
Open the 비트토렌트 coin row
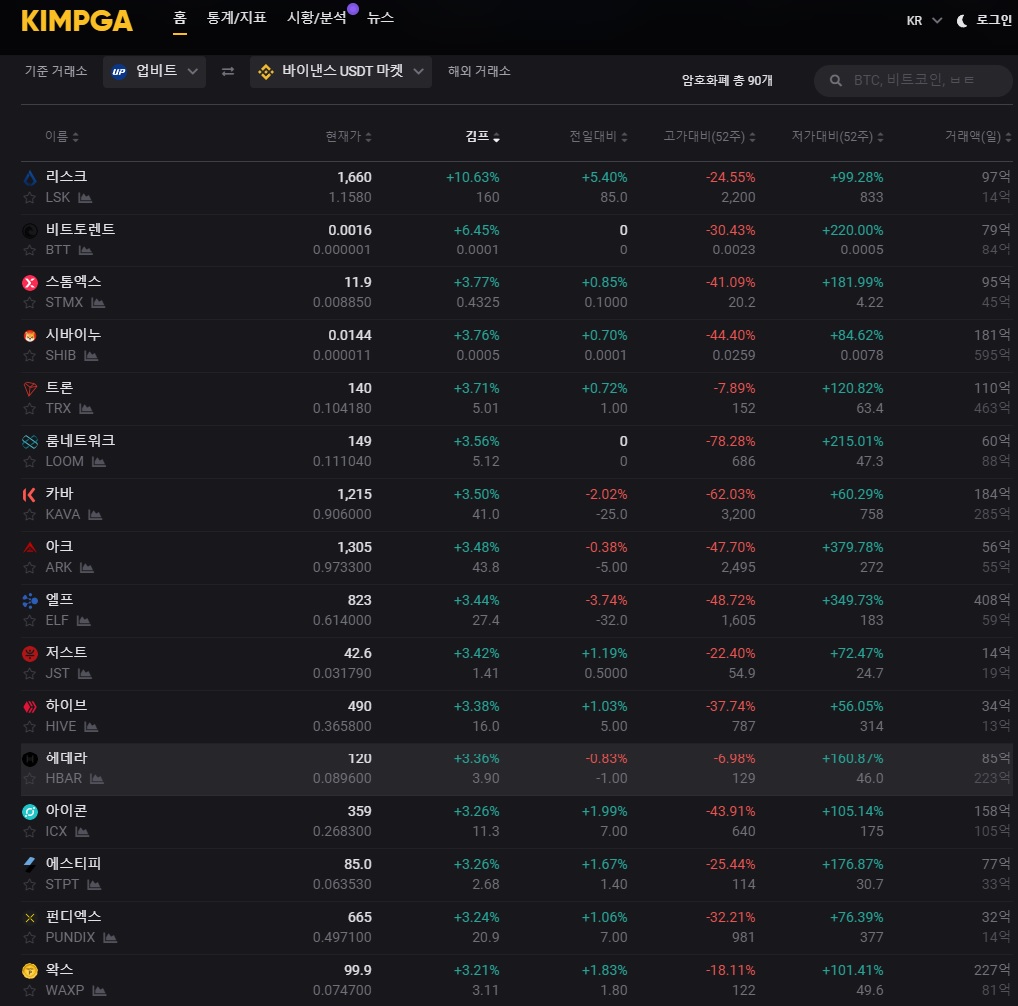pos(516,240)
